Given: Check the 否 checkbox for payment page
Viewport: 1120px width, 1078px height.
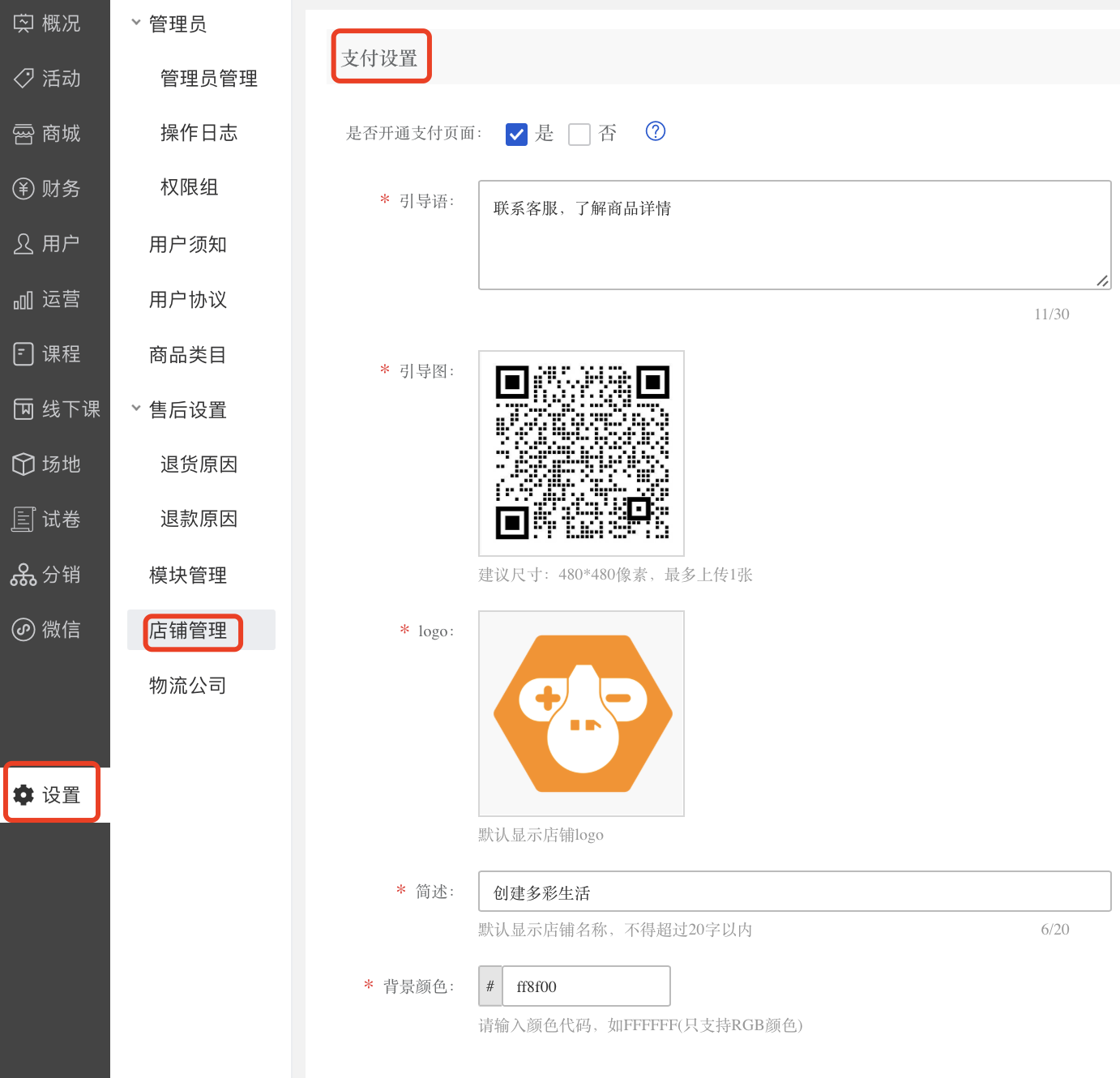Looking at the screenshot, I should click(579, 135).
